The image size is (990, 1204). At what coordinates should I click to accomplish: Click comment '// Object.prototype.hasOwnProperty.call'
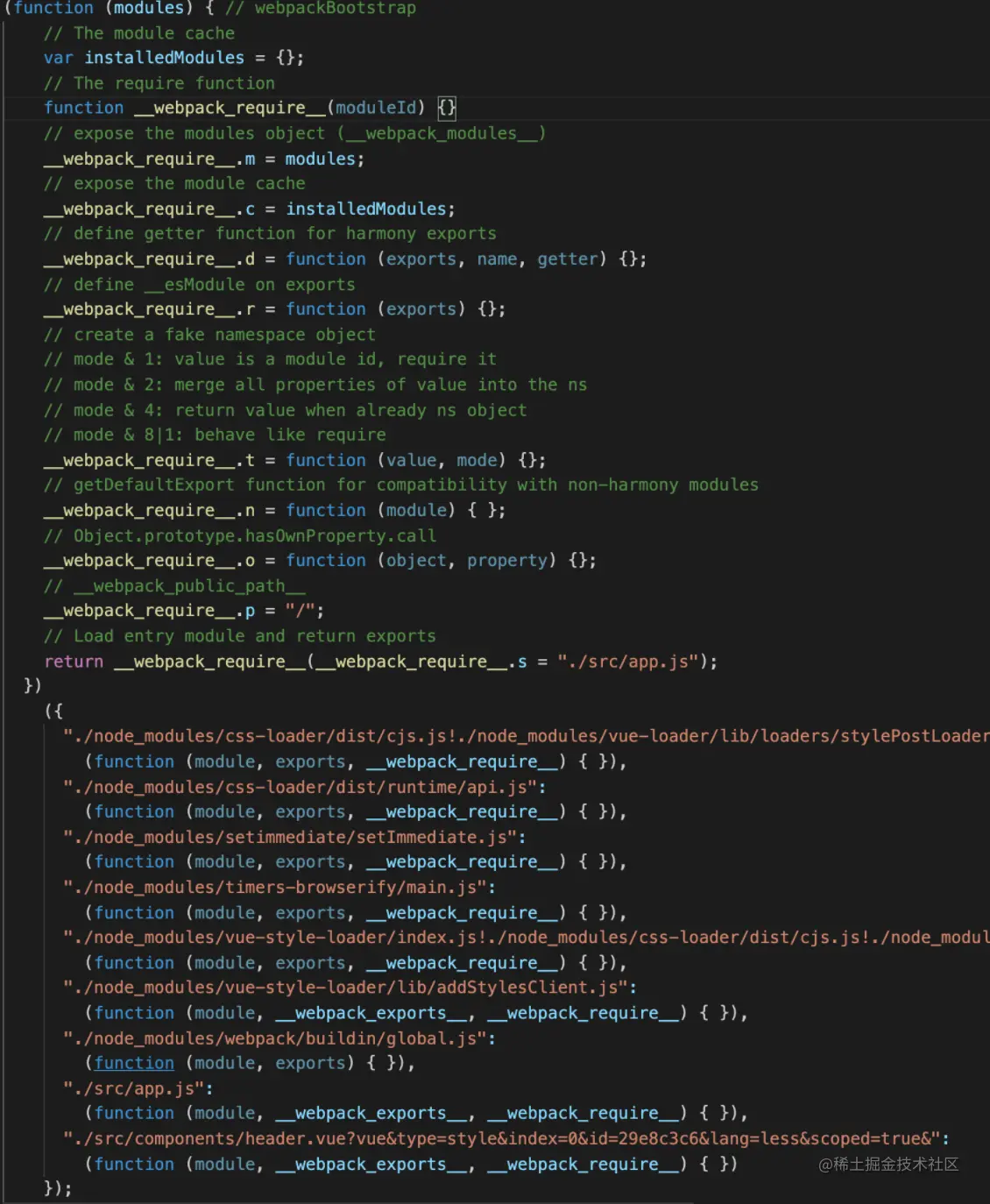240,535
